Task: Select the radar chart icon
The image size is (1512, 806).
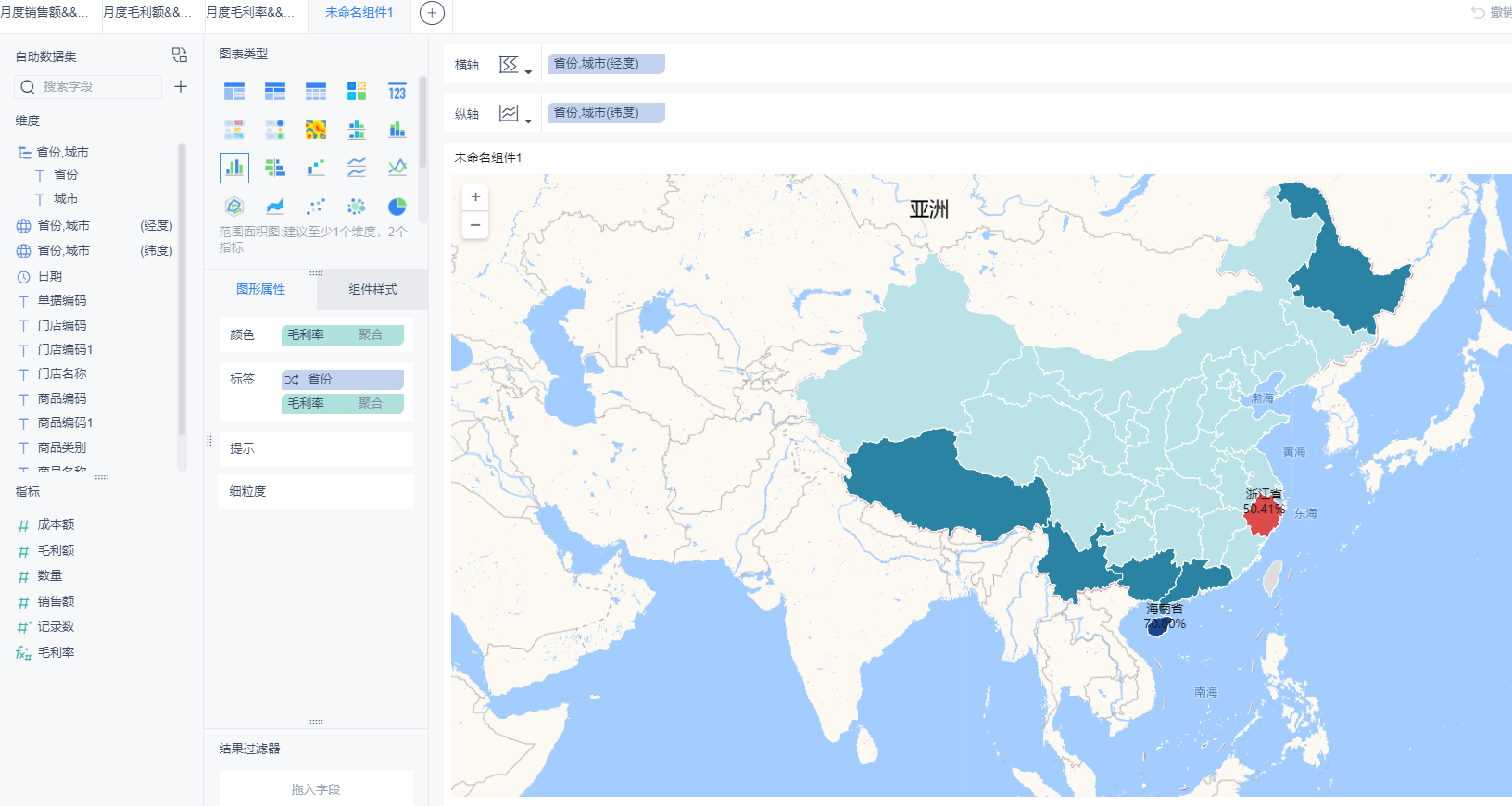Action: 234,207
